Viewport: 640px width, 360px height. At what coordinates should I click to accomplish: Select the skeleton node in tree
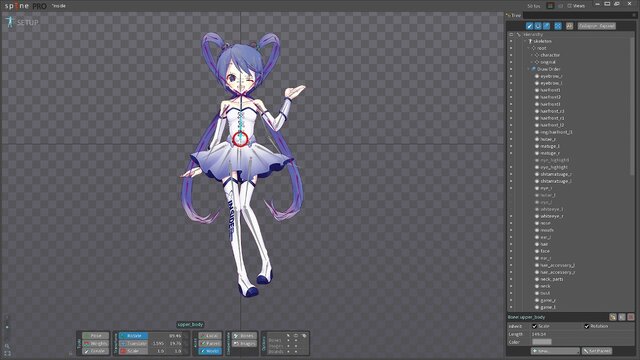point(542,41)
